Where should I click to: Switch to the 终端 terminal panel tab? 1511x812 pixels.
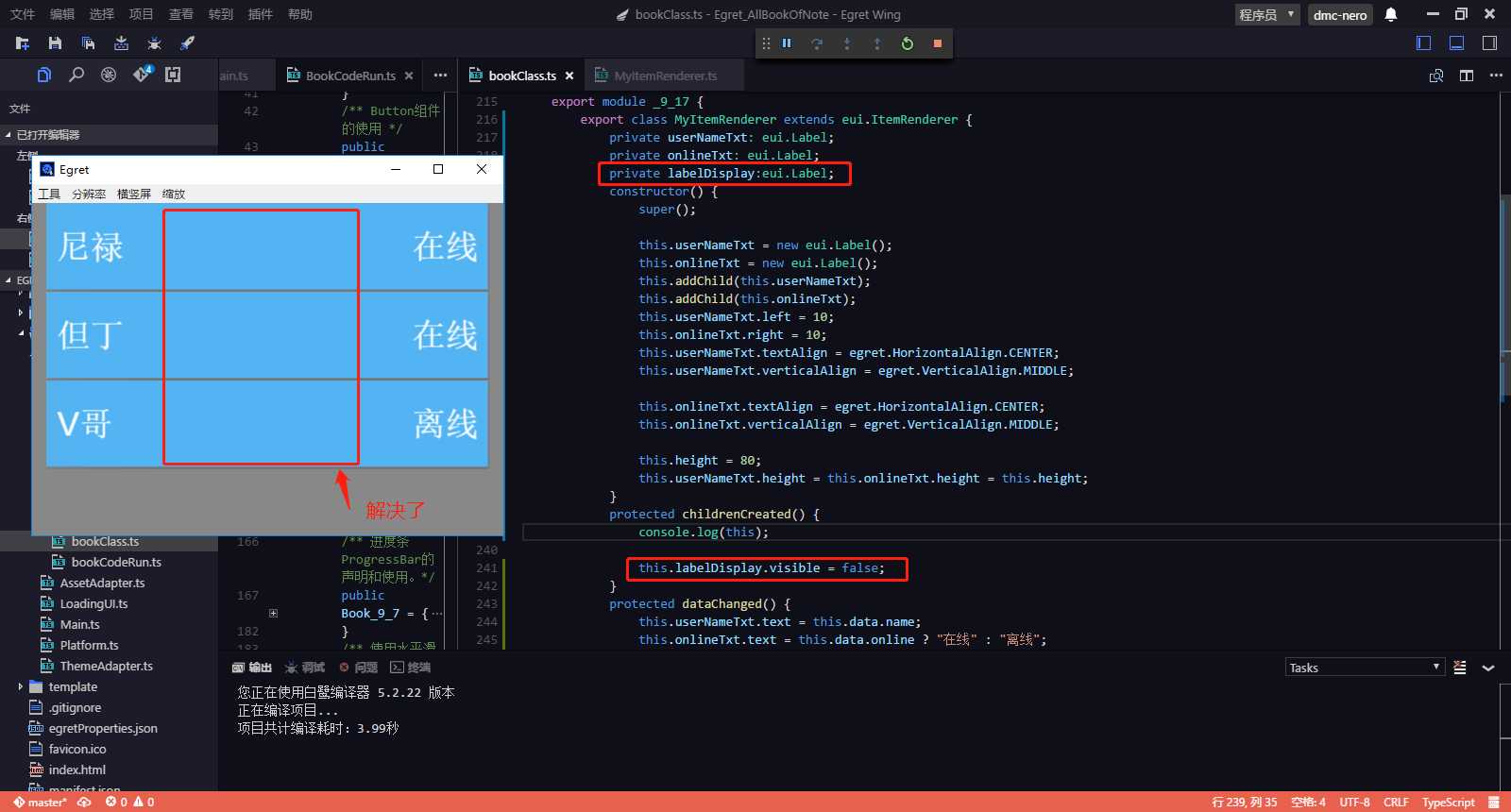tap(411, 668)
